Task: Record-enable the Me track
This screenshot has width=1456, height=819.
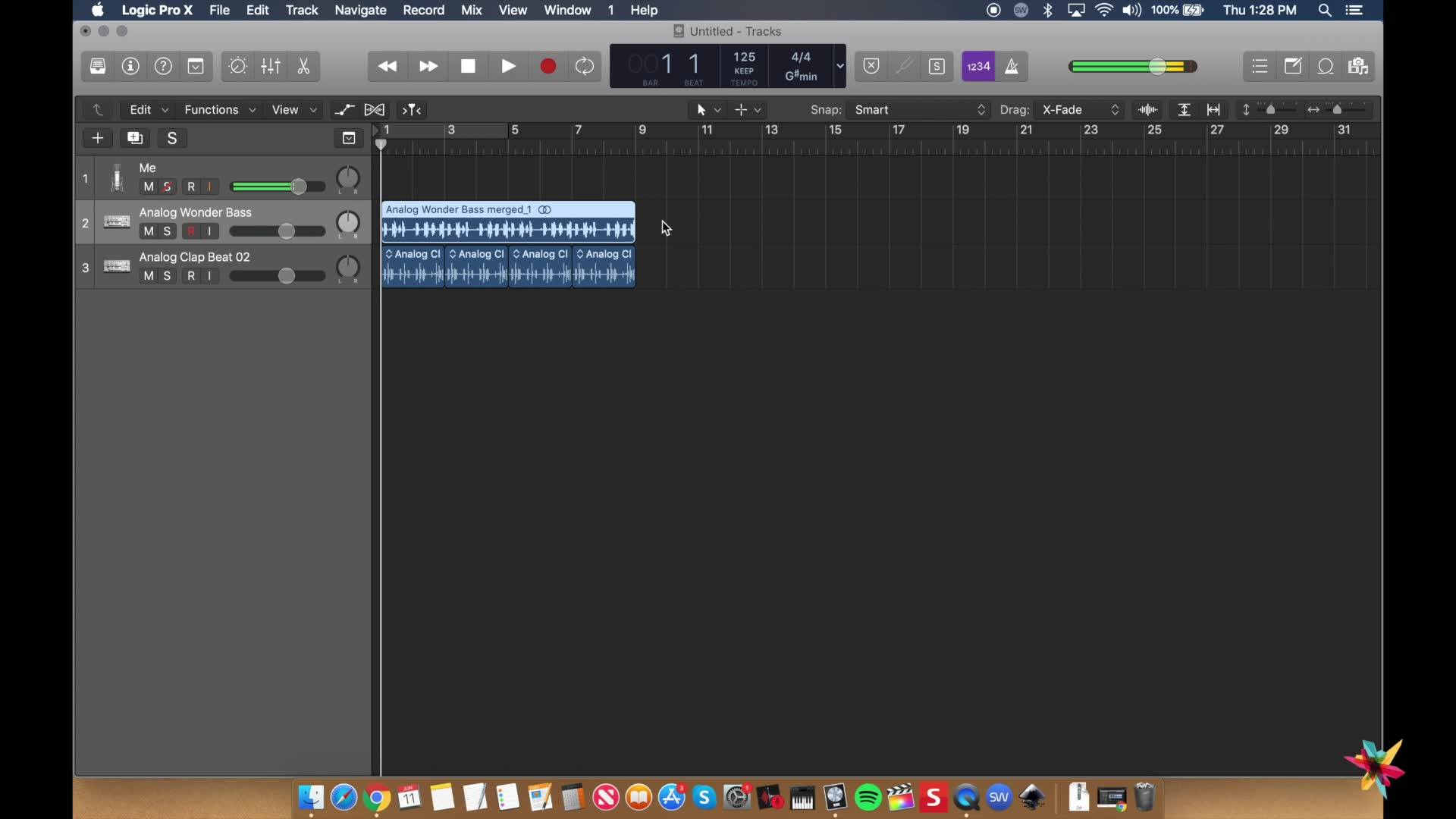Action: 191,187
